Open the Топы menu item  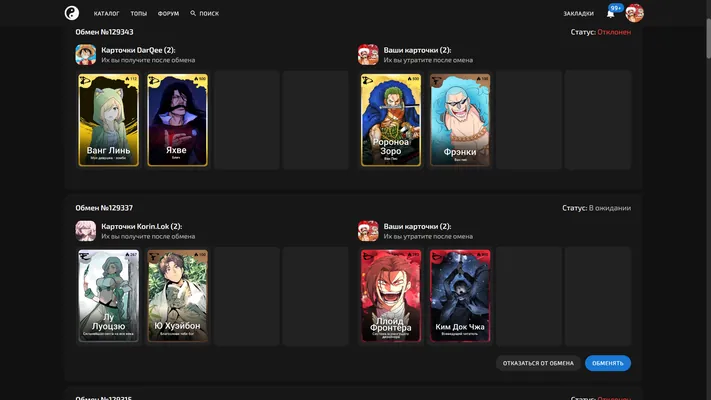139,14
